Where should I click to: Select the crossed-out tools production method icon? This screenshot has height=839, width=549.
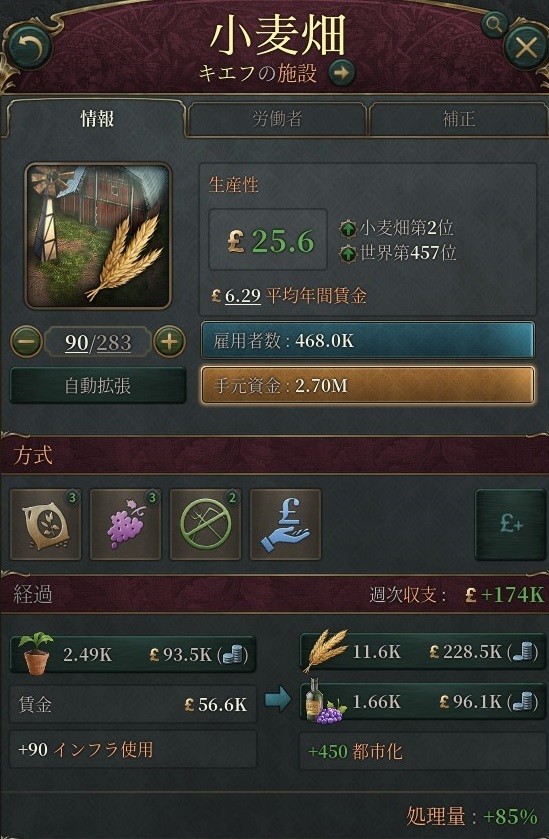pyautogui.click(x=205, y=524)
